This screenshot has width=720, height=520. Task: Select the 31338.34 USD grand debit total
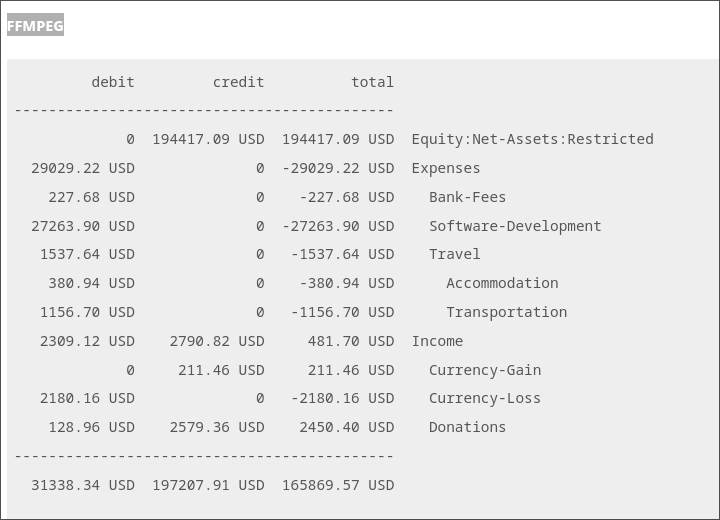pos(83,485)
